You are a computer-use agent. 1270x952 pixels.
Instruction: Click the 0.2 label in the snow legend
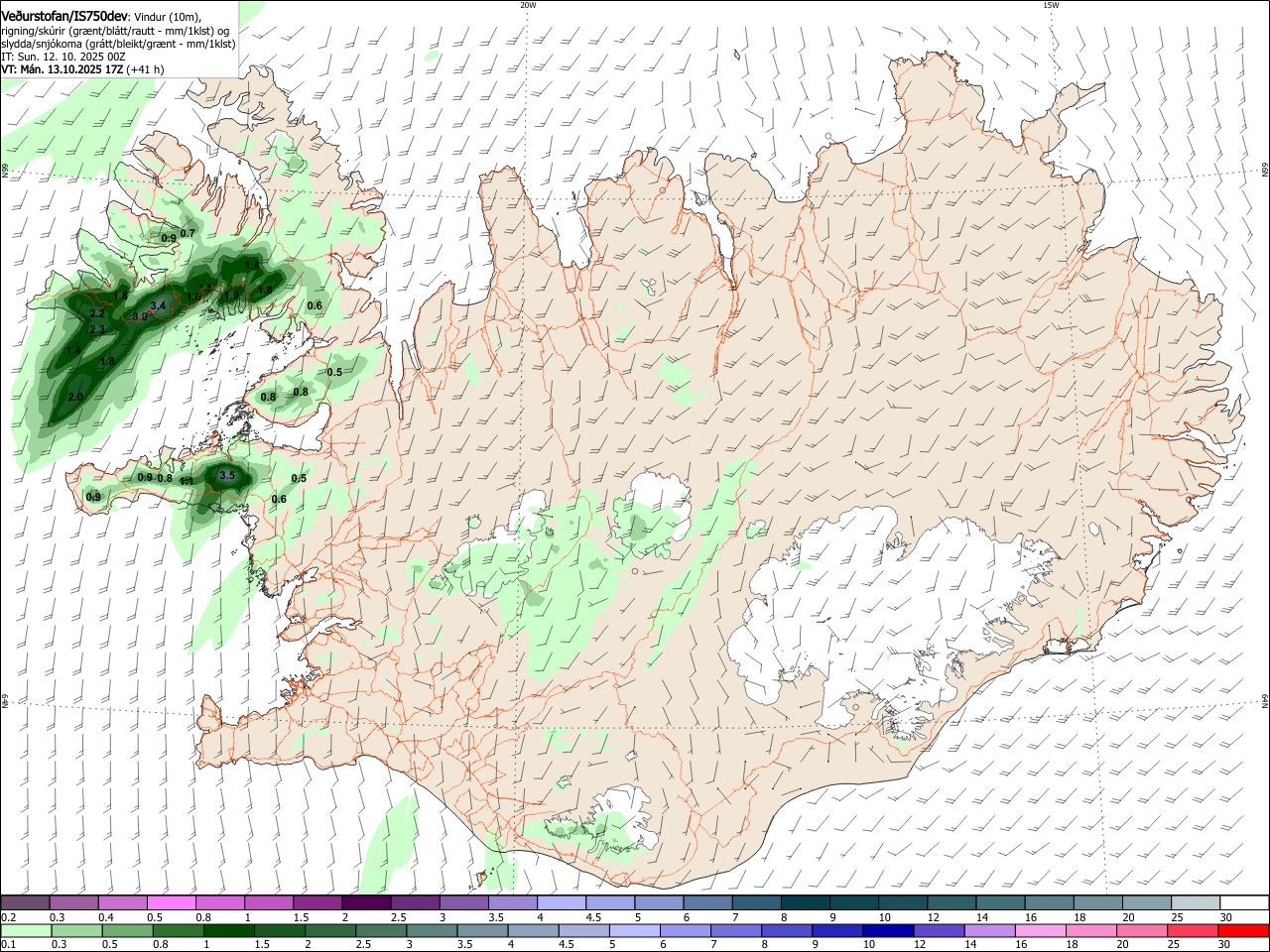point(8,917)
